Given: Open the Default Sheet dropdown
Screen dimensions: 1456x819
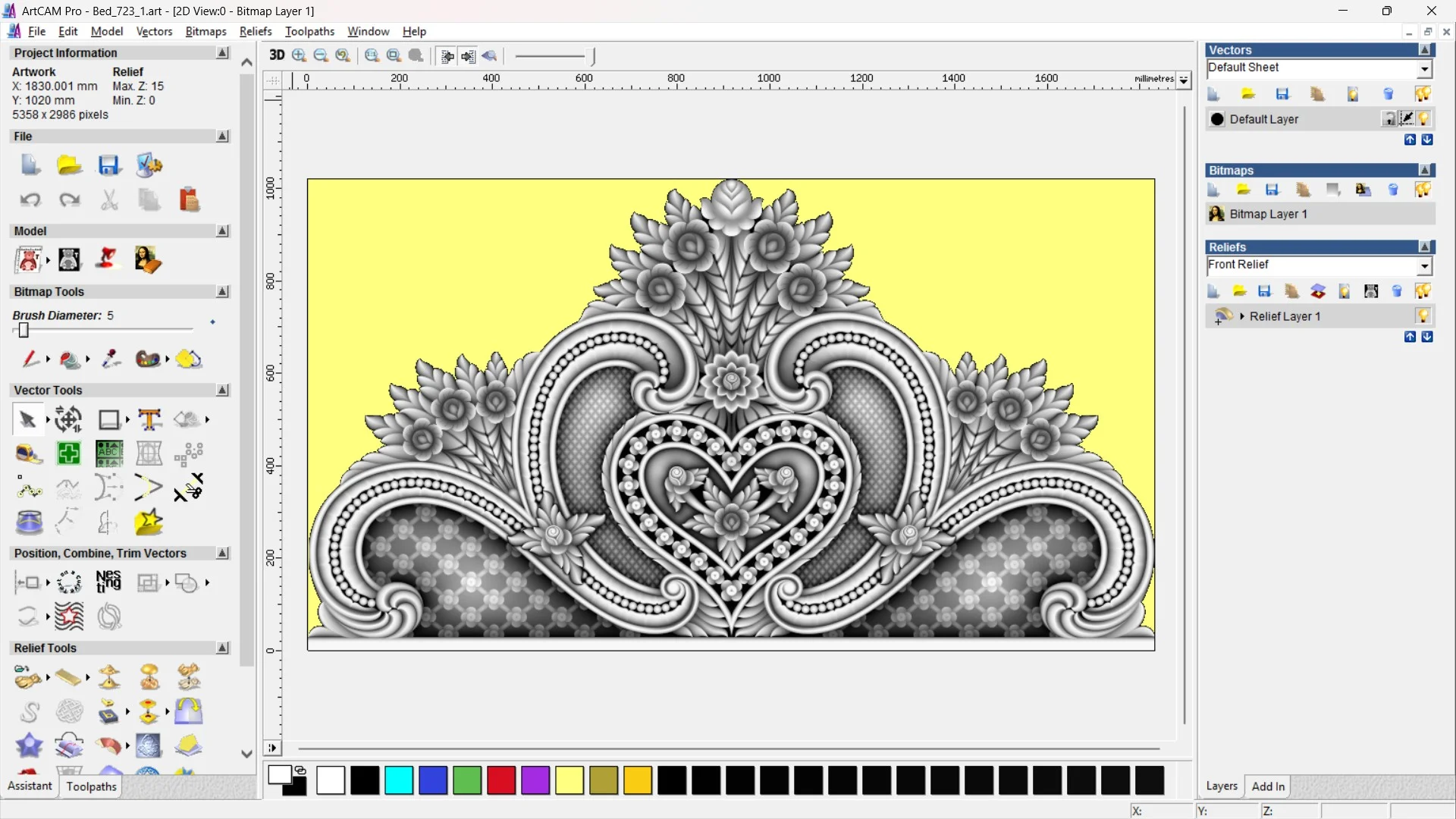Looking at the screenshot, I should [1424, 69].
